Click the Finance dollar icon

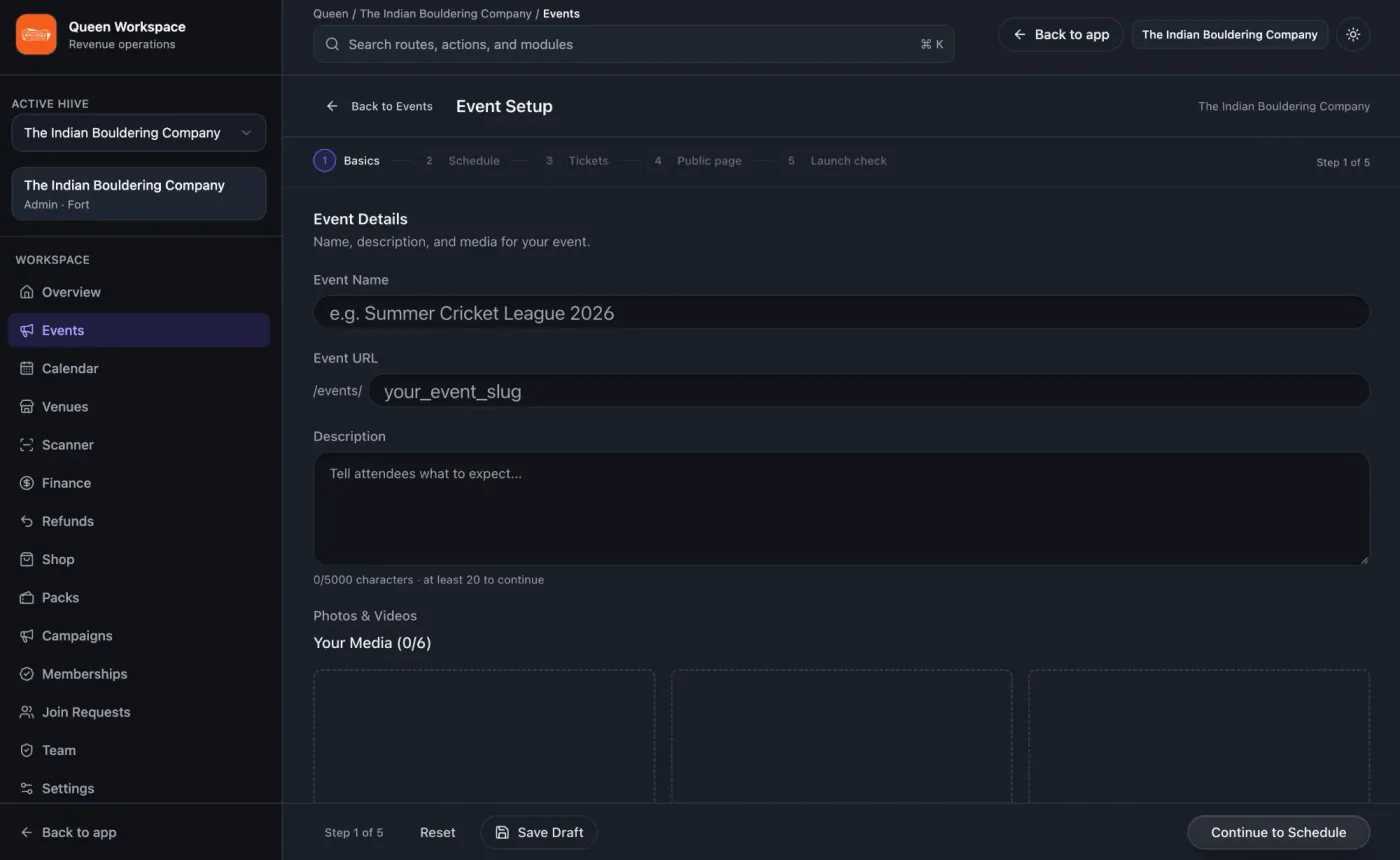click(27, 483)
